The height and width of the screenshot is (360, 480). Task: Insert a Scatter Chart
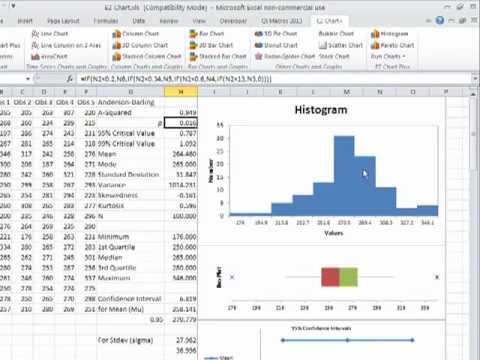[x=341, y=45]
